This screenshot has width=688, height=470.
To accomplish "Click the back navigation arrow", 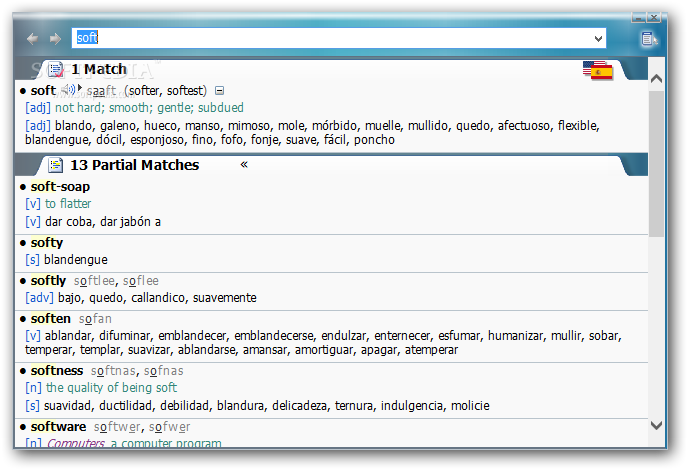I will click(x=32, y=39).
